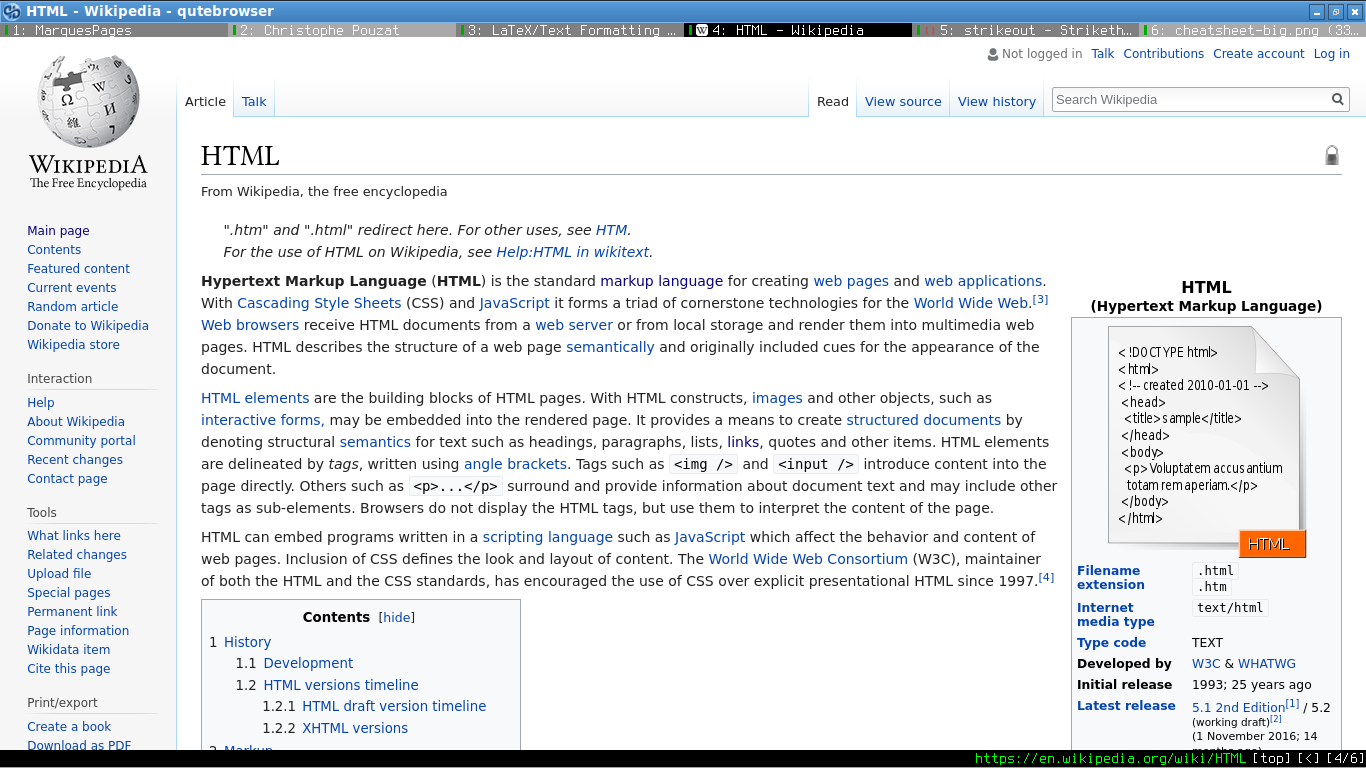Image resolution: width=1366 pixels, height=768 pixels.
Task: Follow the Cascading Style Sheets link
Action: pyautogui.click(x=319, y=303)
